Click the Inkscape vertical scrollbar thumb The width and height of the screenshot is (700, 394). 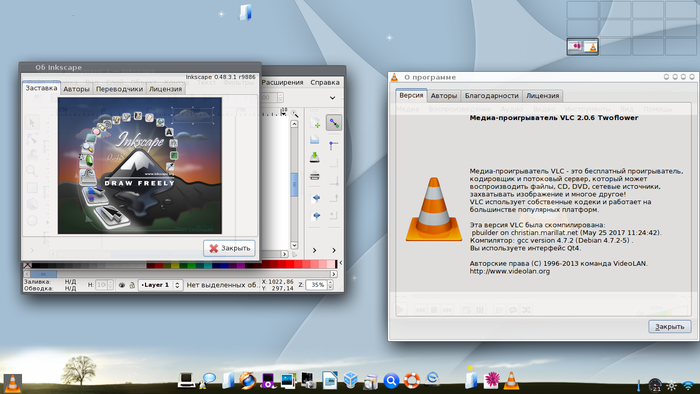[x=294, y=184]
